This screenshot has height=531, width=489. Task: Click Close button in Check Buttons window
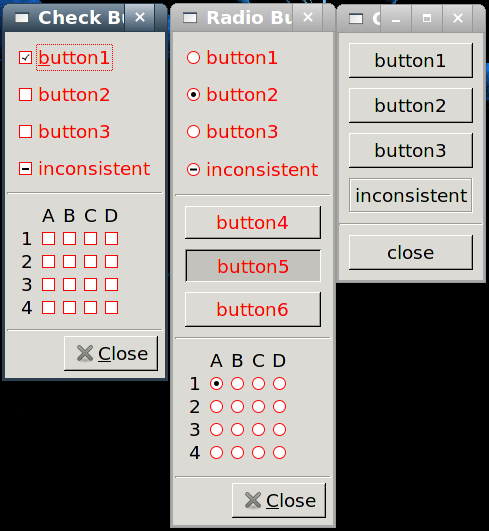pos(111,354)
